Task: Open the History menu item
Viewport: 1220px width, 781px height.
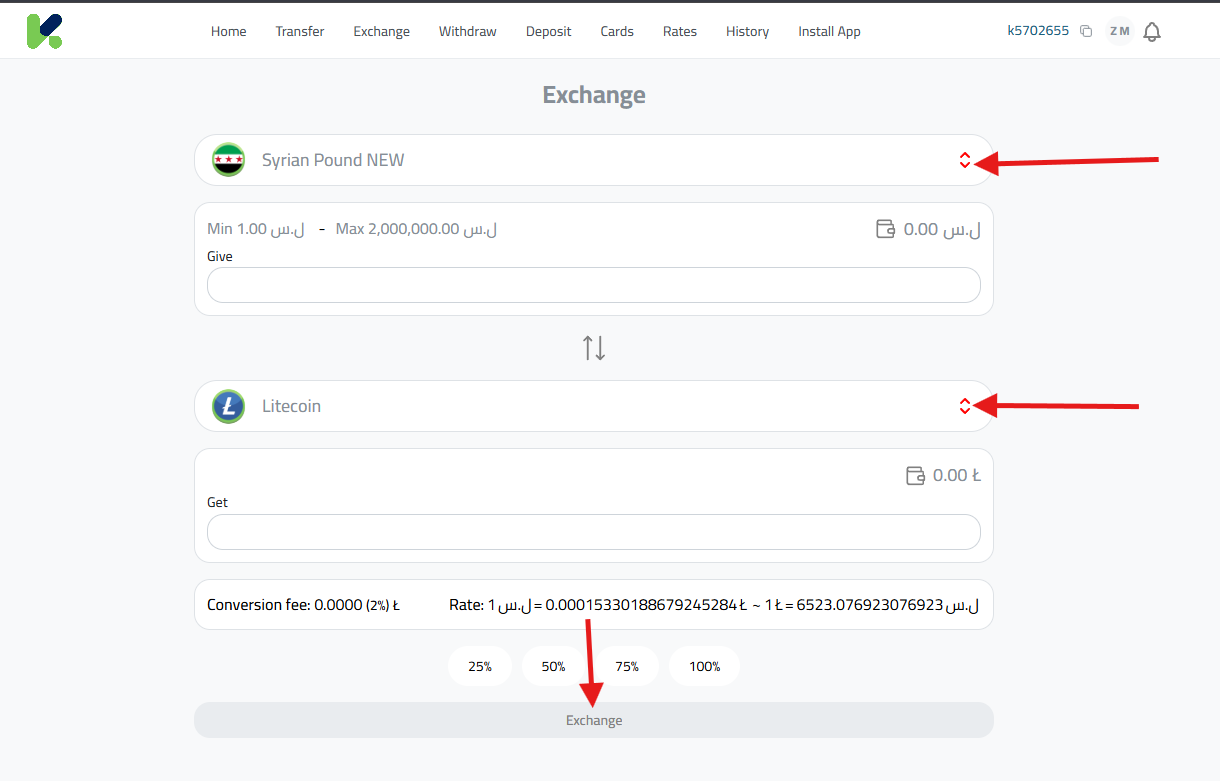Action: pyautogui.click(x=747, y=31)
